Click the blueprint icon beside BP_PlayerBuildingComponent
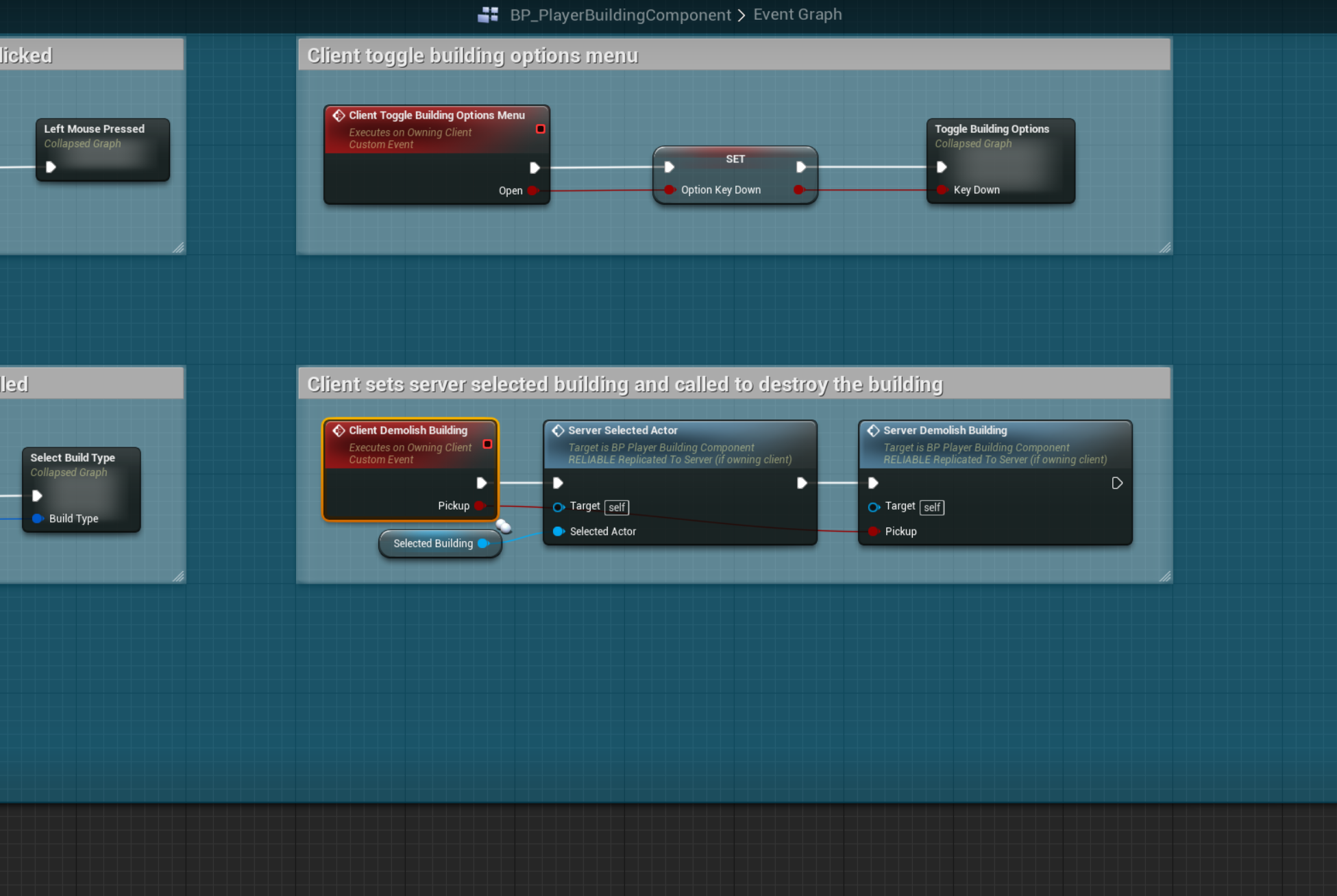This screenshot has width=1337, height=896. tap(487, 14)
